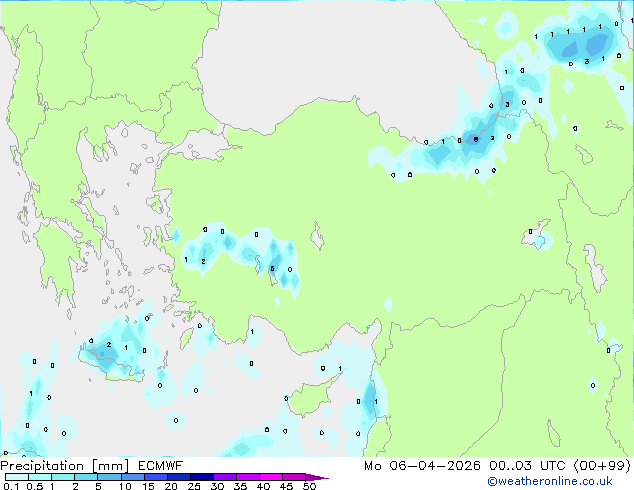Click the legend label '0.5'
This screenshot has height=490, width=634.
[x=35, y=486]
